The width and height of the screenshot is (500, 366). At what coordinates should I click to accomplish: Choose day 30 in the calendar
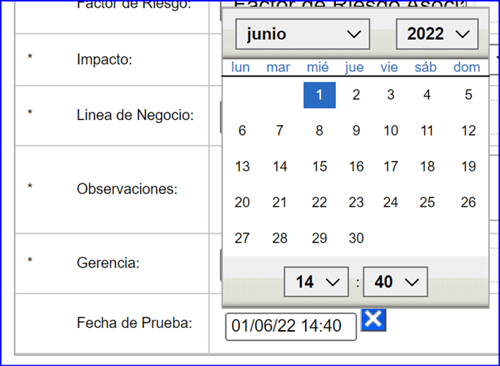[x=356, y=238]
